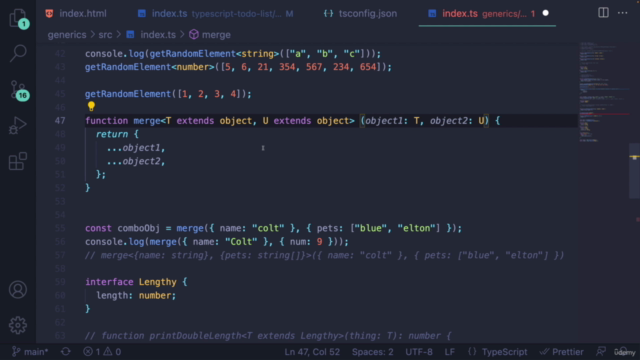Image resolution: width=640 pixels, height=360 pixels.
Task: Click getRandomElement on line 45
Action: [x=128, y=94]
